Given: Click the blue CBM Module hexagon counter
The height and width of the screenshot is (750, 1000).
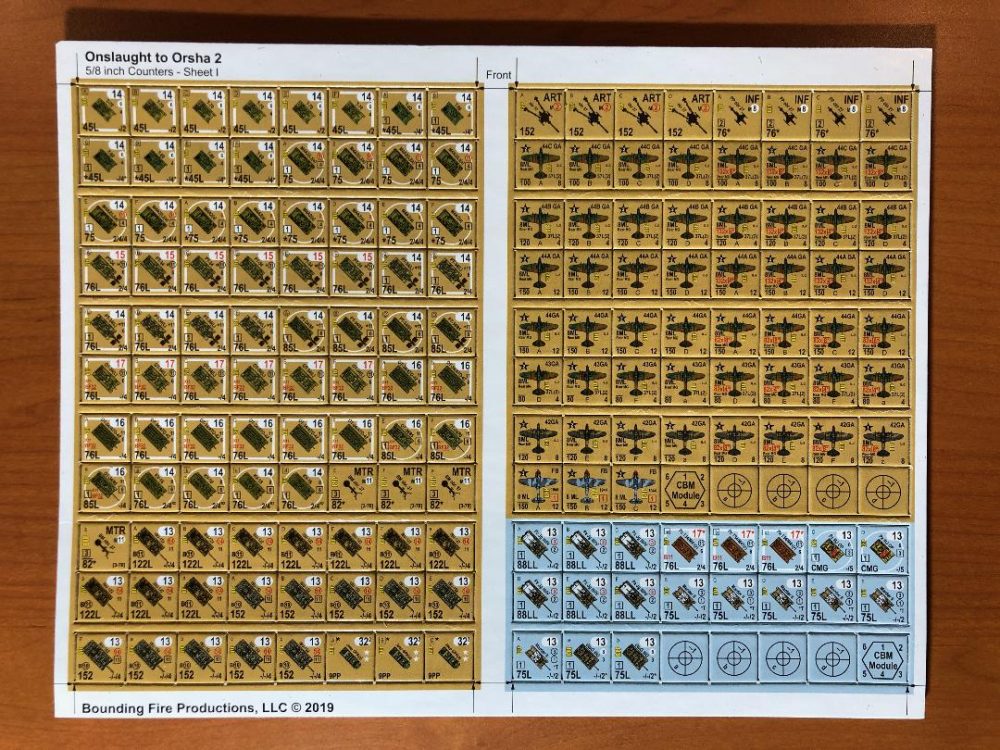Looking at the screenshot, I should [883, 658].
